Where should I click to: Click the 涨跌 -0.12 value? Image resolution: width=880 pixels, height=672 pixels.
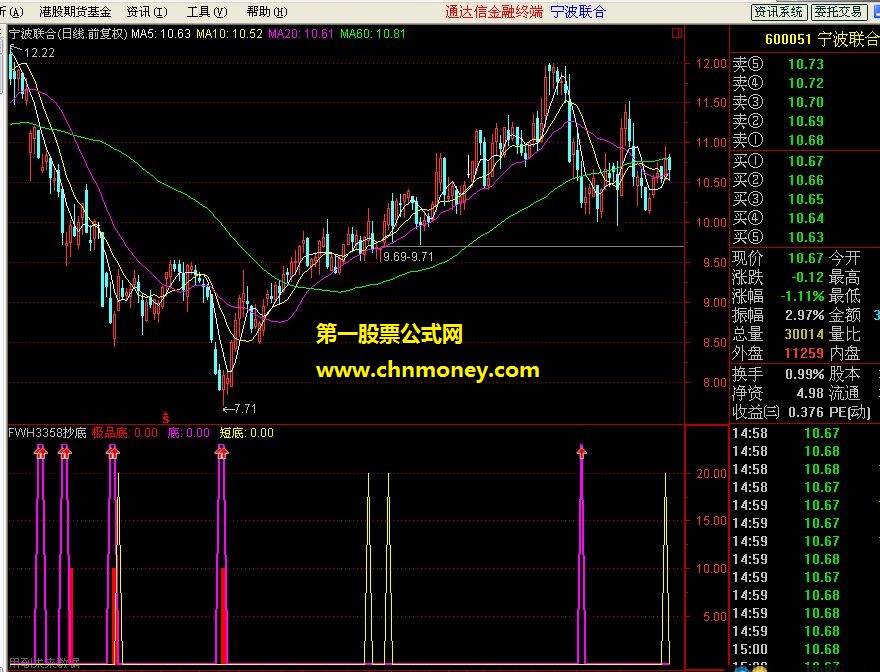[x=807, y=277]
